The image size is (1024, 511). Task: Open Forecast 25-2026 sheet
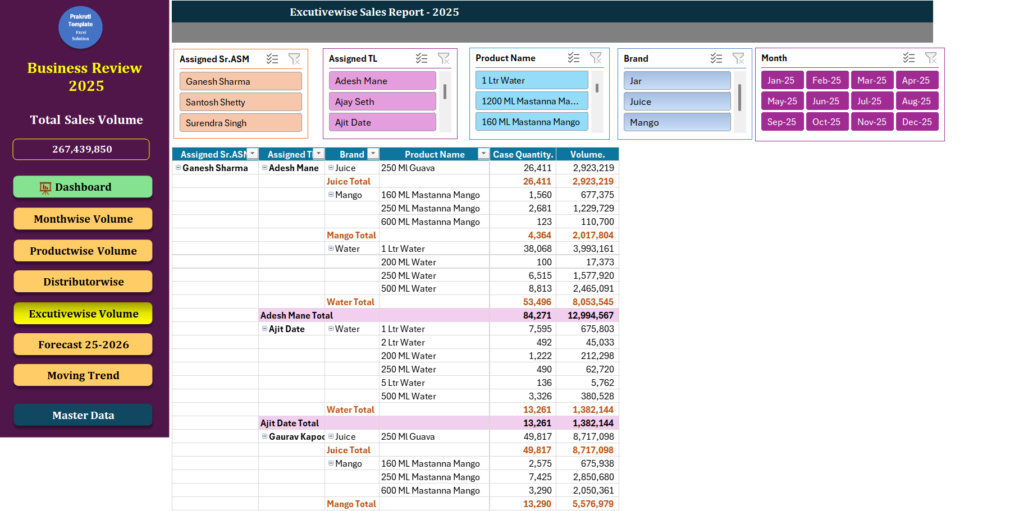83,344
